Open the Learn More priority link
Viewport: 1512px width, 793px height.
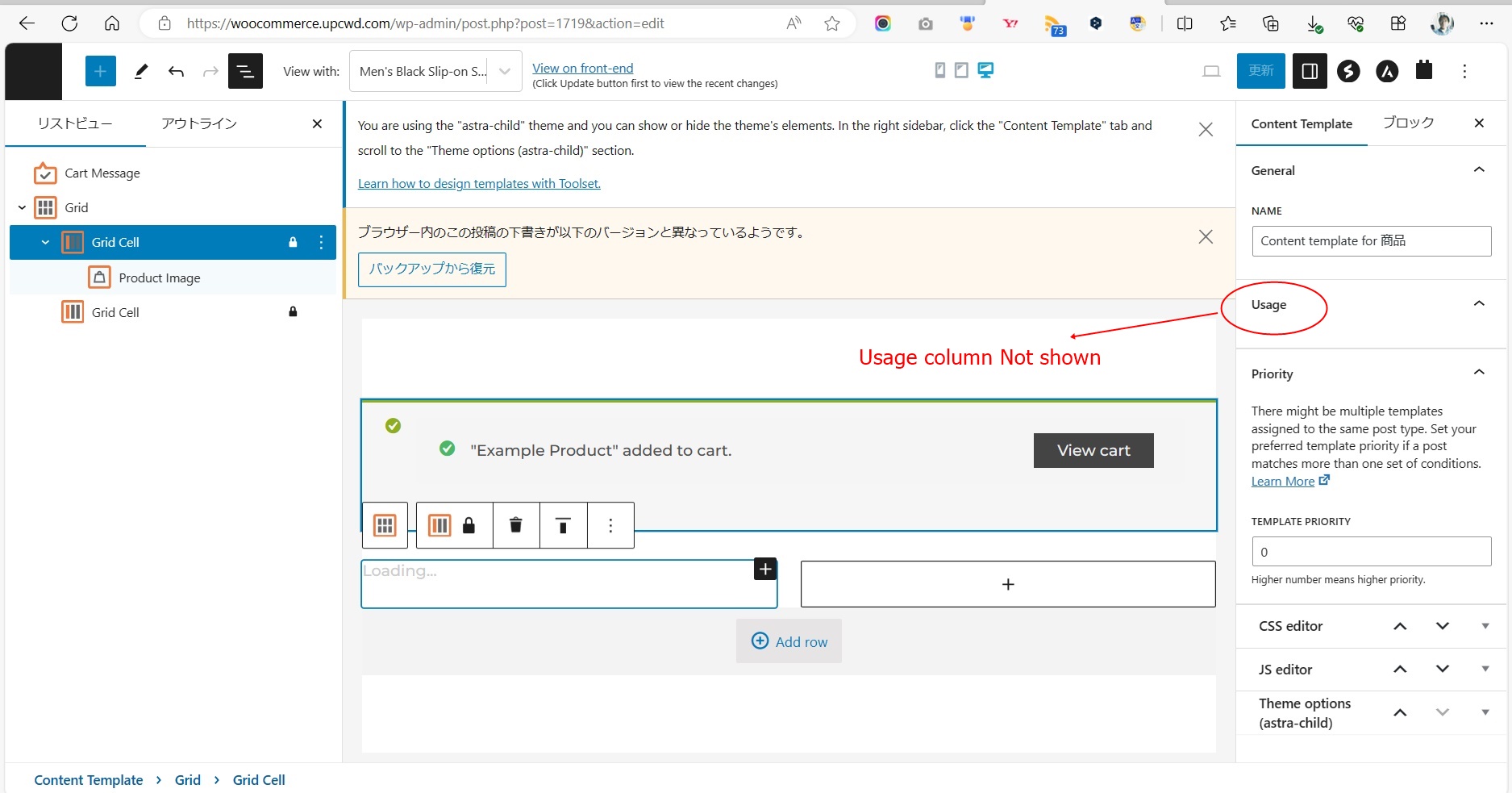coord(1290,481)
